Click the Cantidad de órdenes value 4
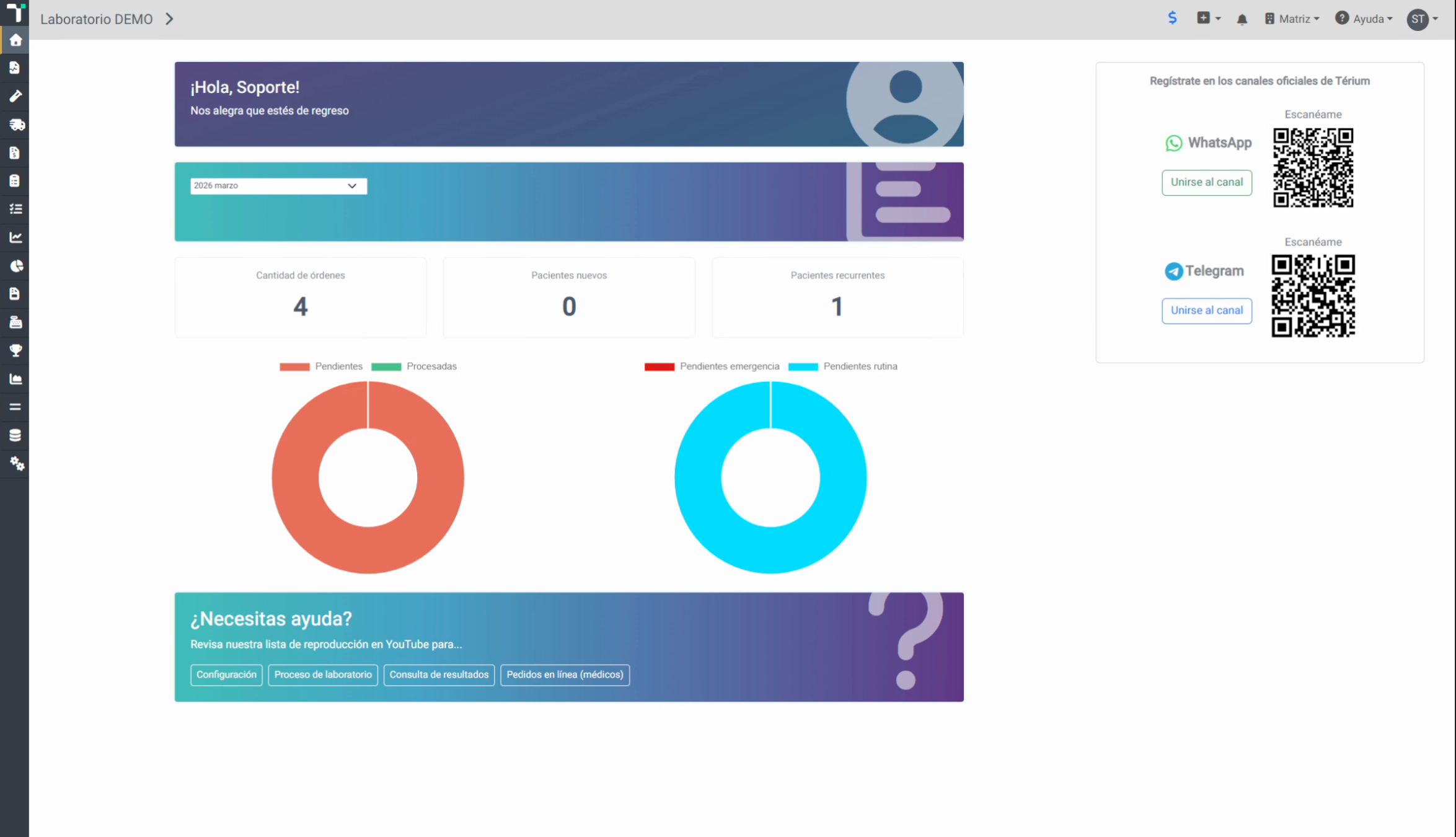Viewport: 1456px width, 837px height. click(301, 306)
